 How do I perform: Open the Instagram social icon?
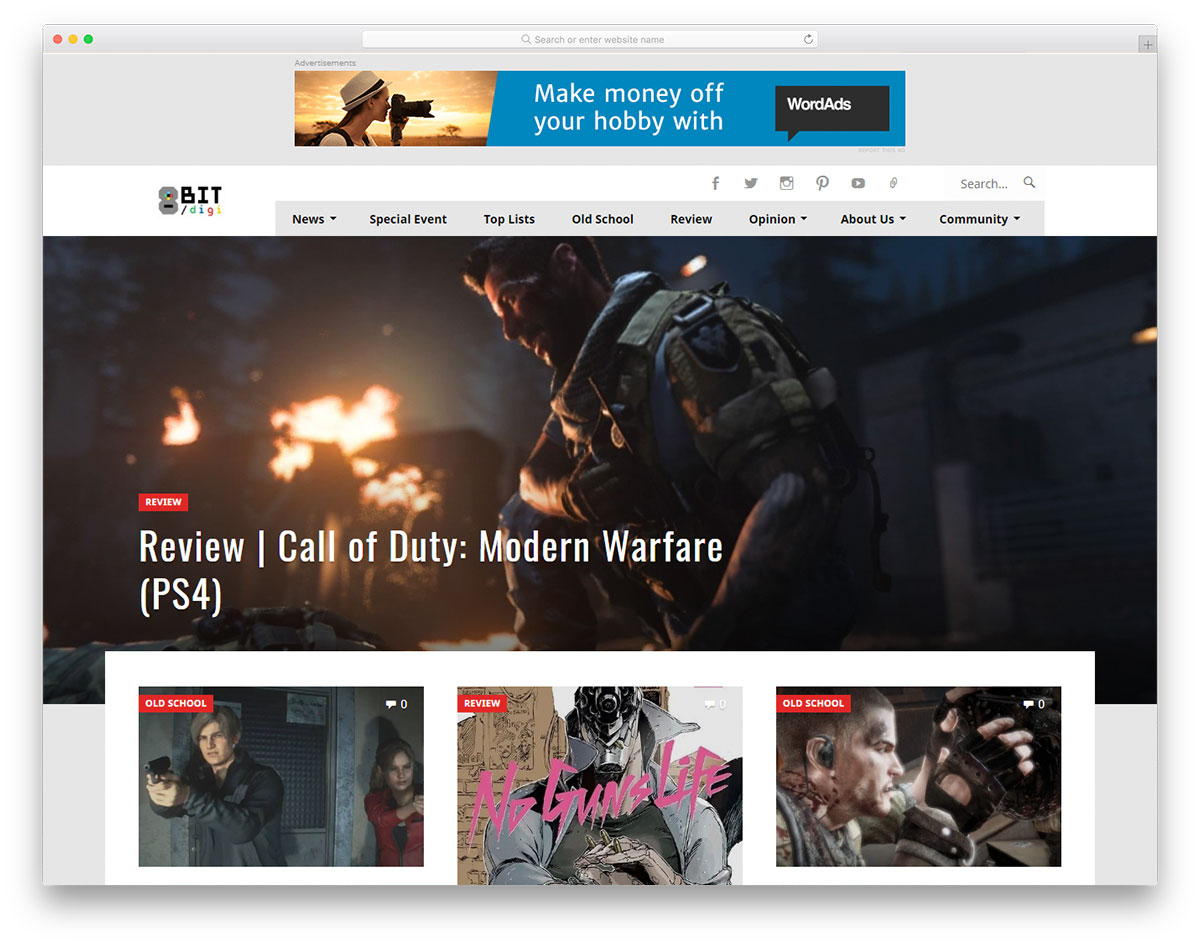pyautogui.click(x=787, y=183)
